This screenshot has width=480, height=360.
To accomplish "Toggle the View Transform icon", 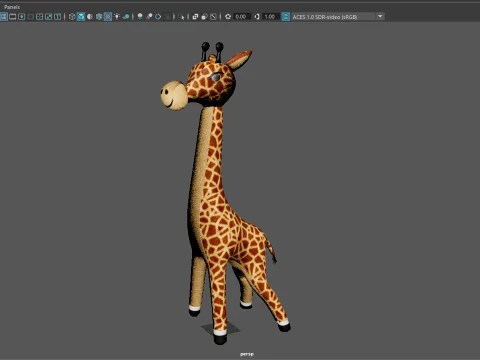I will tap(286, 16).
